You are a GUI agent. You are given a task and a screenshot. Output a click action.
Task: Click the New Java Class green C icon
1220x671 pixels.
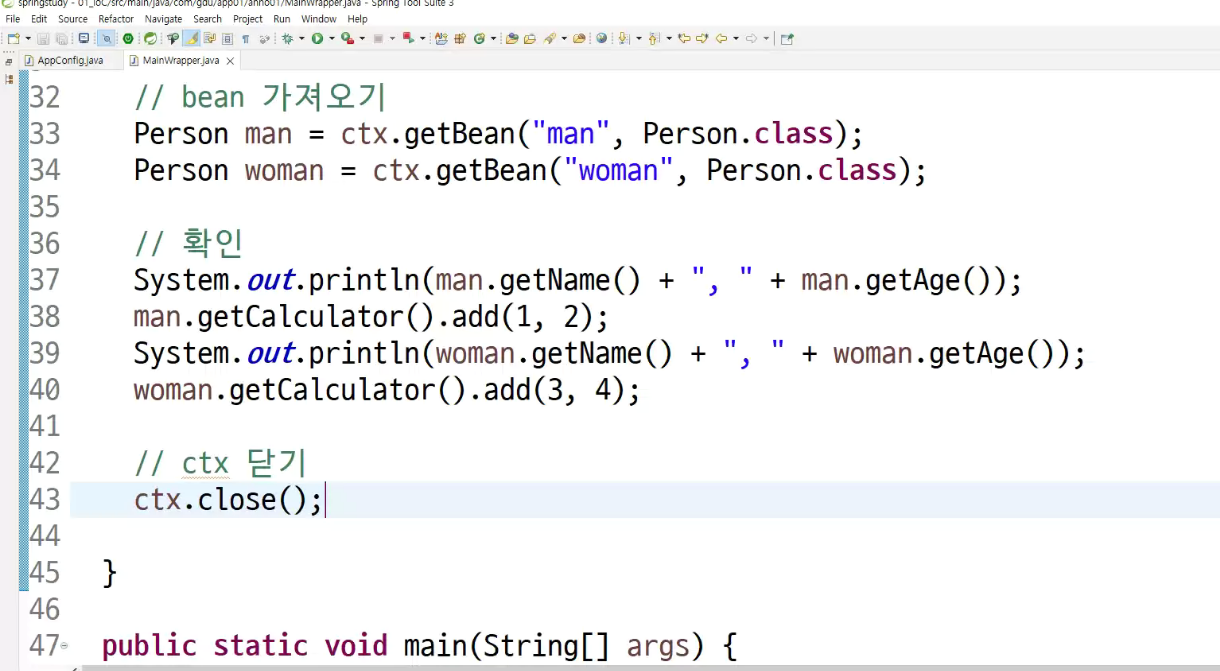(479, 39)
